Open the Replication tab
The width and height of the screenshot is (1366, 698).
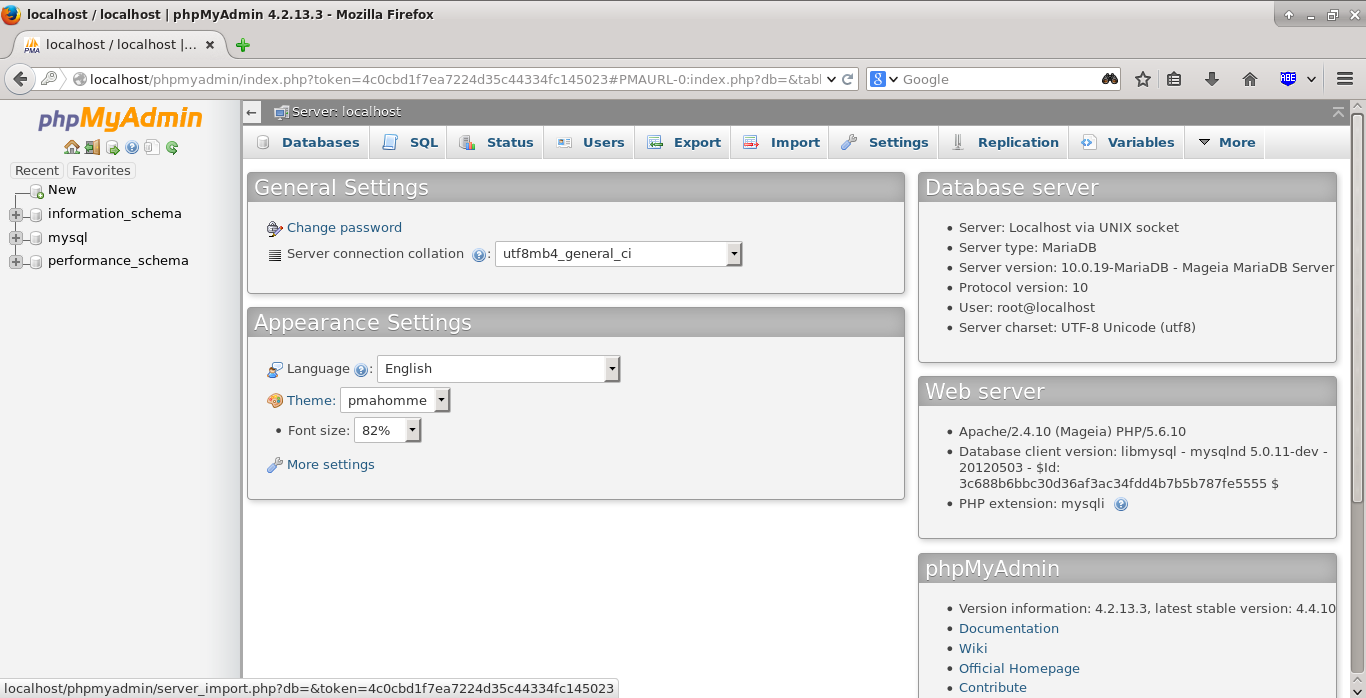(1004, 143)
